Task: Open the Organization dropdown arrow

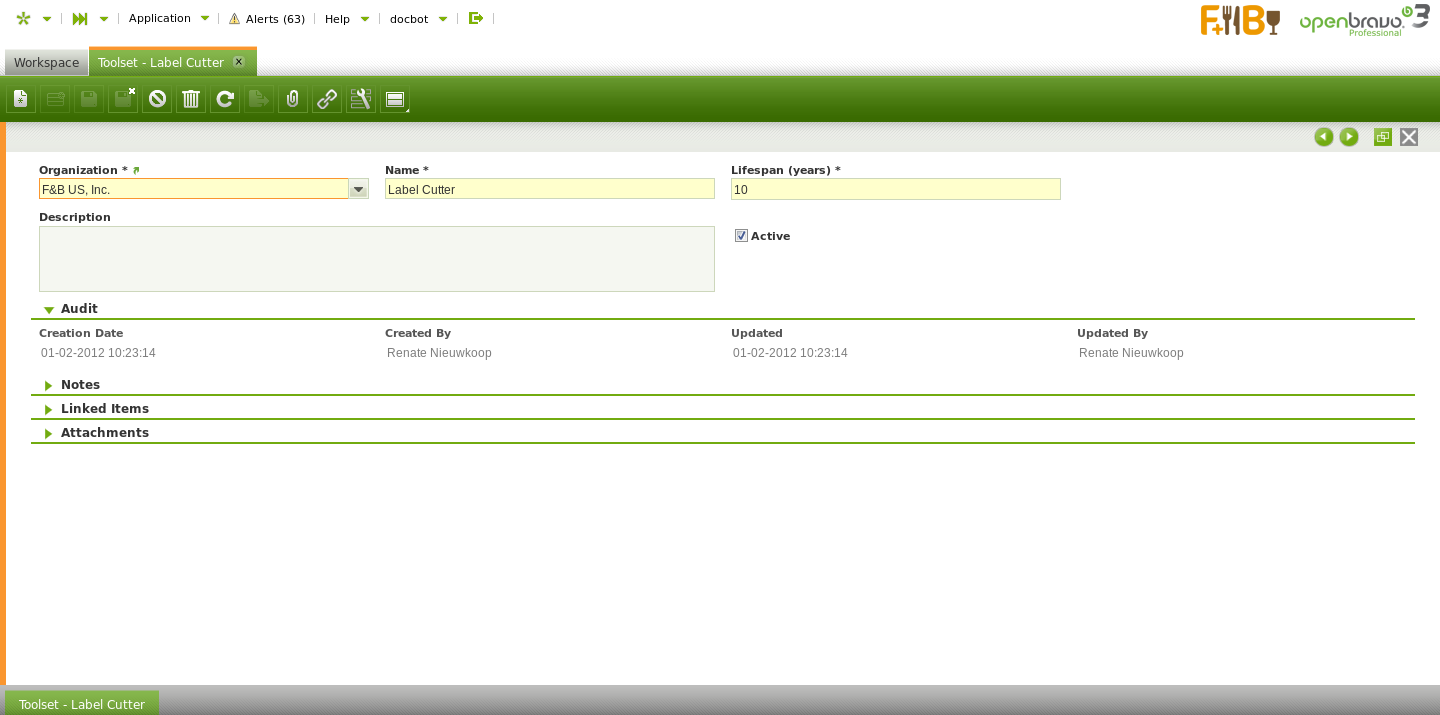Action: (x=358, y=189)
